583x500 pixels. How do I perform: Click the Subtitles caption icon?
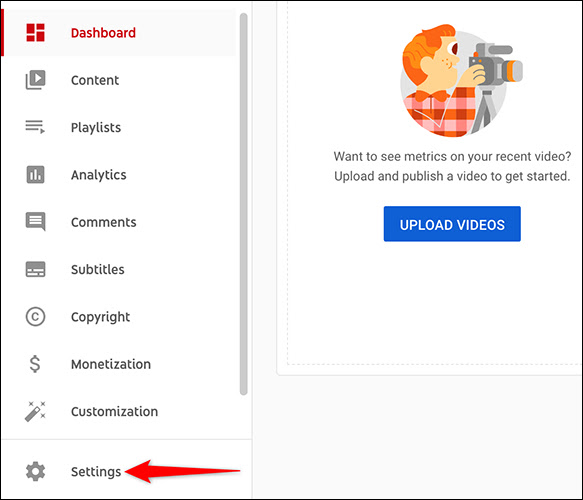[35, 269]
